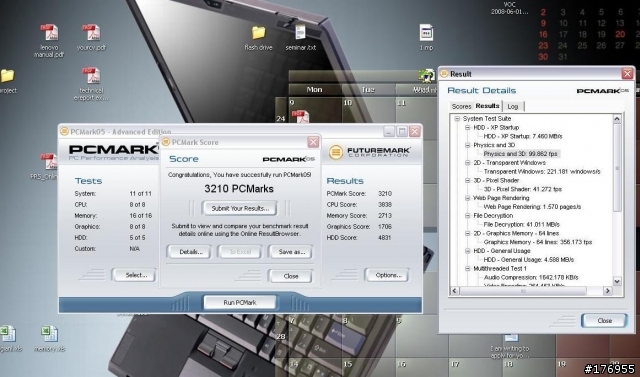Click the PCMark Score dialog title icon
The width and height of the screenshot is (640, 377).
click(165, 142)
